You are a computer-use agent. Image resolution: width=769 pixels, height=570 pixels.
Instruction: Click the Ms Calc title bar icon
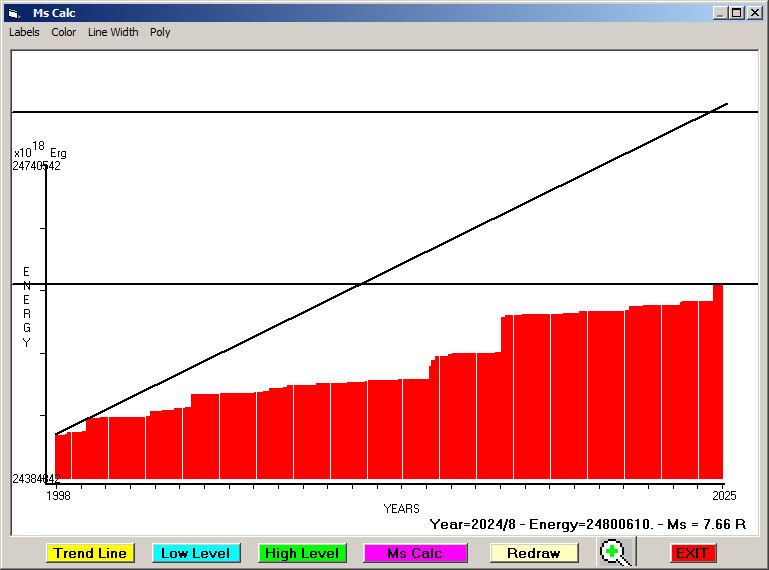(x=14, y=13)
